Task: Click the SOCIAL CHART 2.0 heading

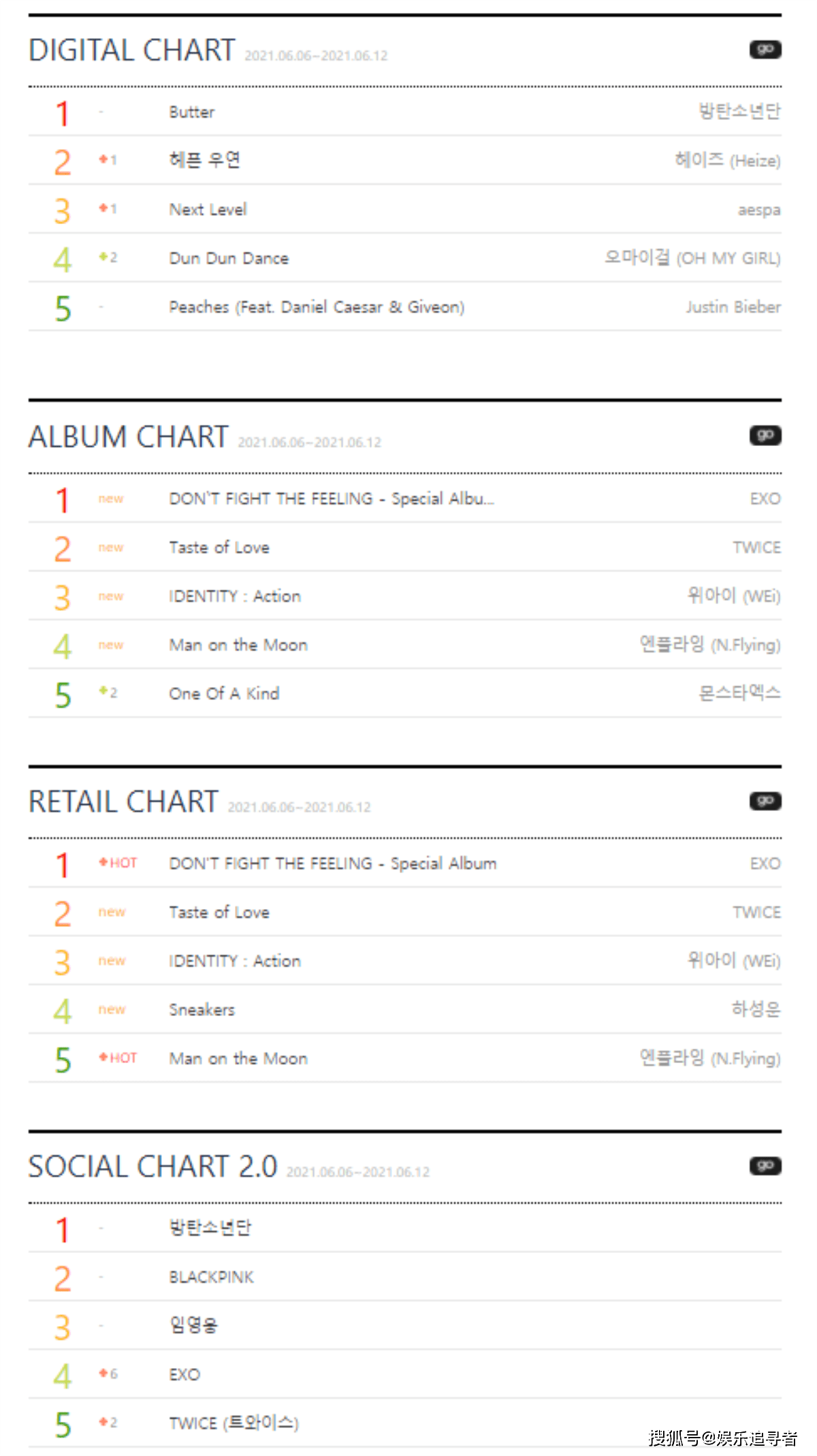Action: tap(153, 1167)
